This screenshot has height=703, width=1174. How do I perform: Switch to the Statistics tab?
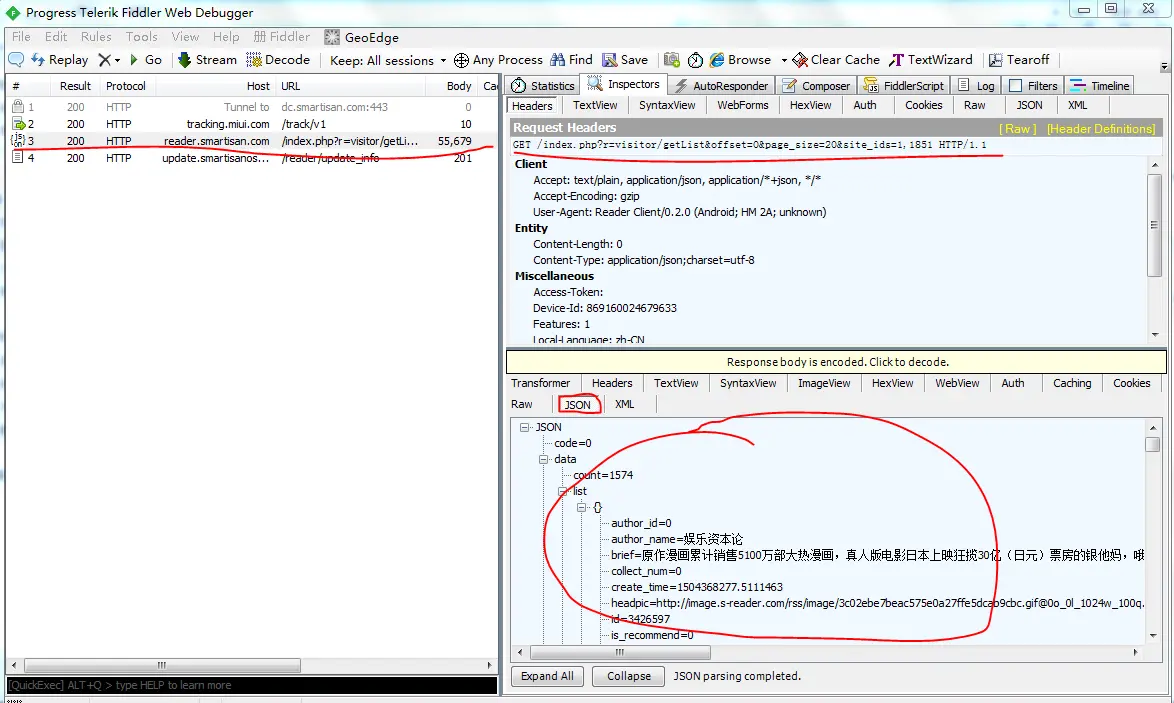click(x=544, y=85)
